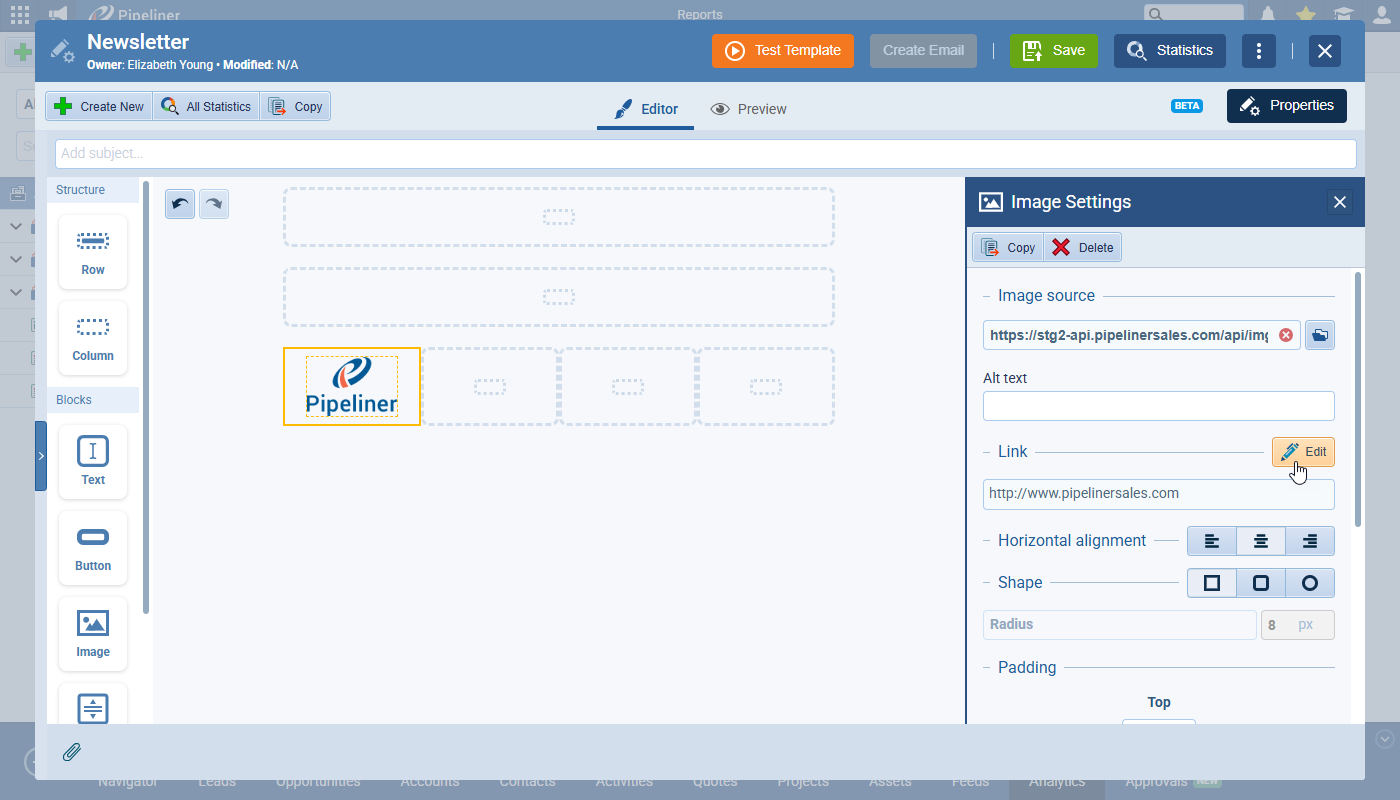Open the Properties panel

coord(1286,106)
